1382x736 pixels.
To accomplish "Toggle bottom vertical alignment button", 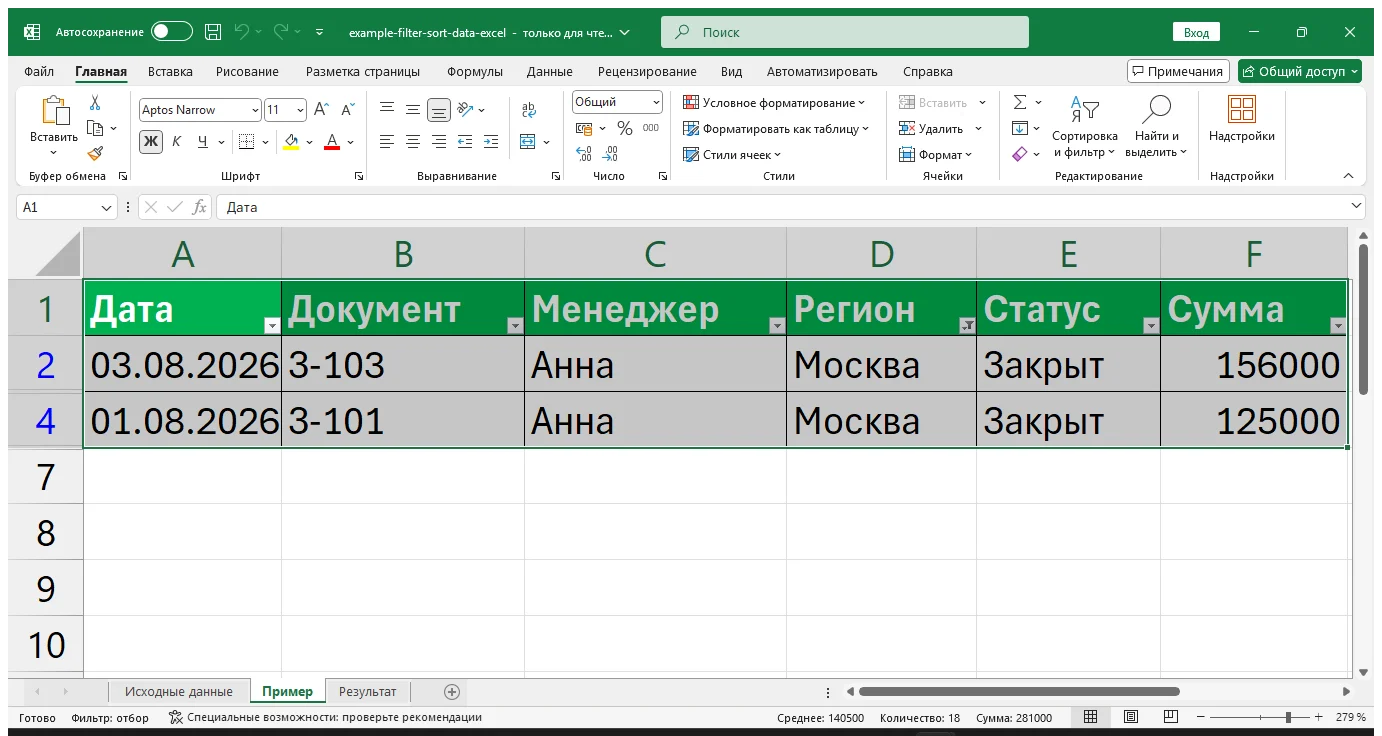I will tap(439, 110).
